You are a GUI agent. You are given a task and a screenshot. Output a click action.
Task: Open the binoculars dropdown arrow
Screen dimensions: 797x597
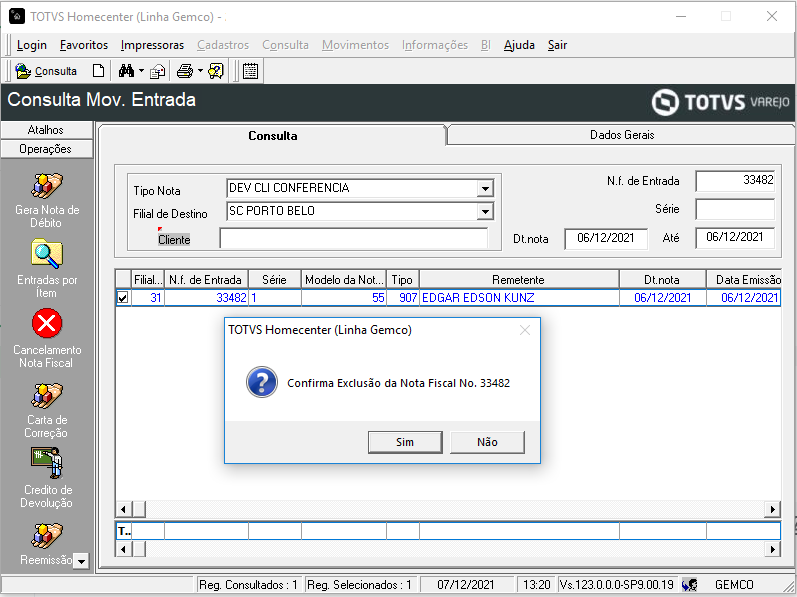click(141, 71)
